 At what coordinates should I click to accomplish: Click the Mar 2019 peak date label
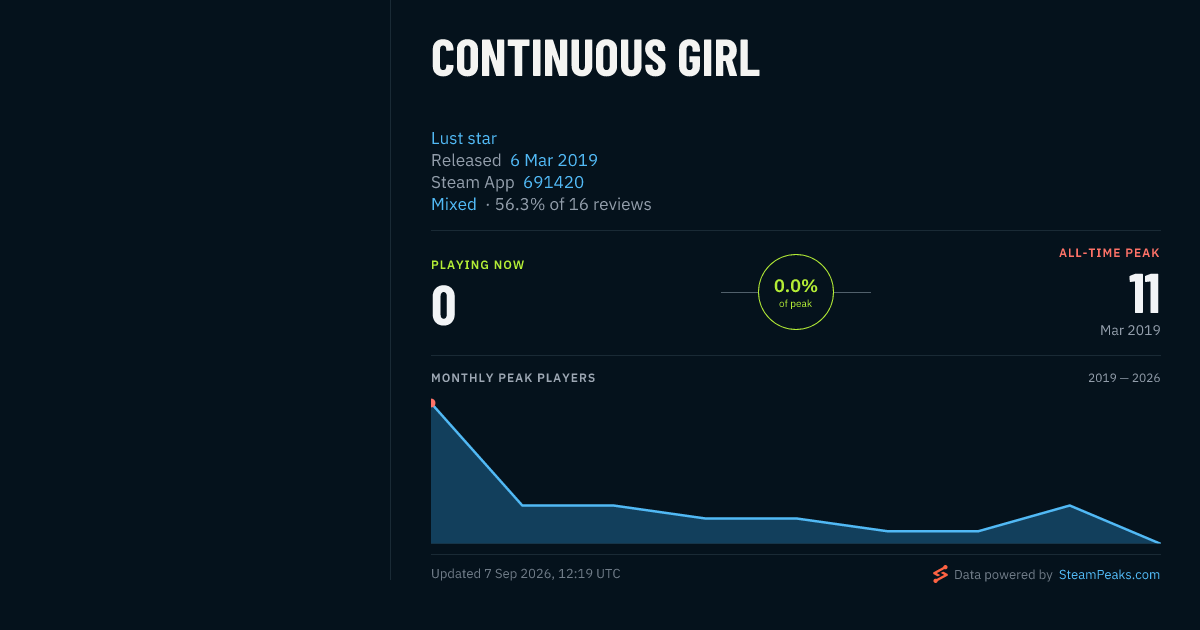click(x=1130, y=330)
